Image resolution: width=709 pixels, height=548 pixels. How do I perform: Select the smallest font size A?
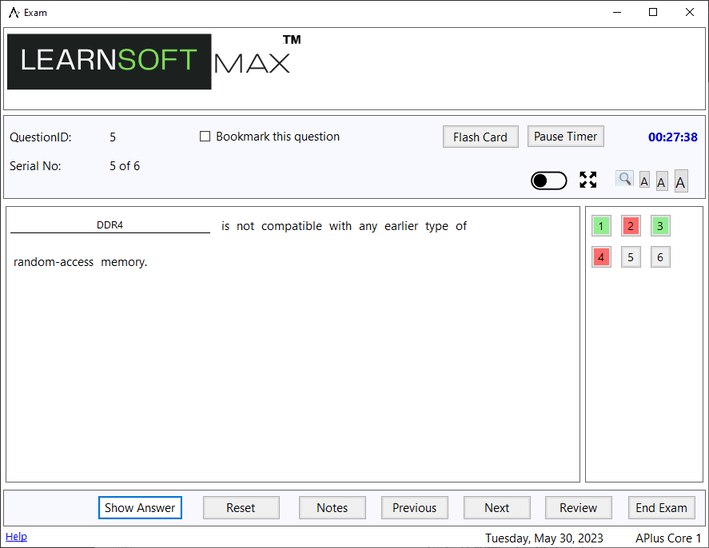tap(644, 181)
